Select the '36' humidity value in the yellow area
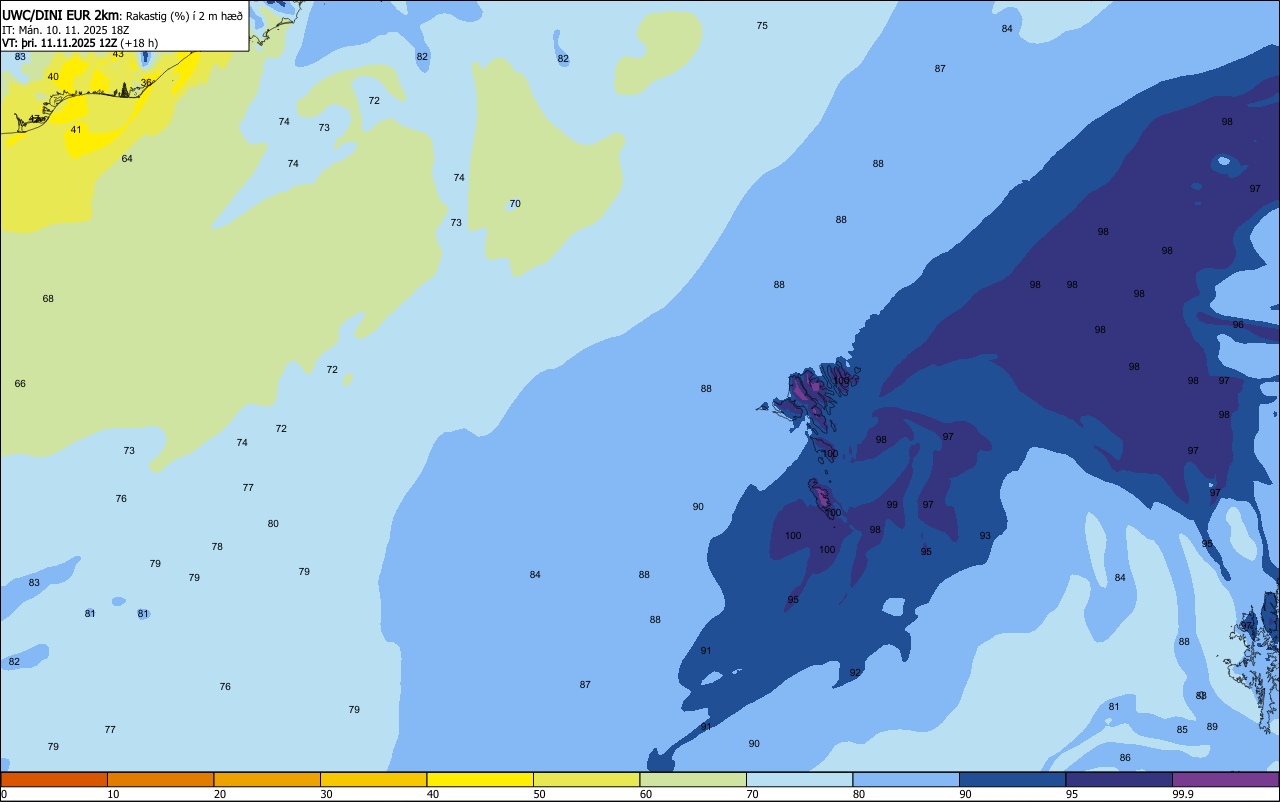 (146, 83)
